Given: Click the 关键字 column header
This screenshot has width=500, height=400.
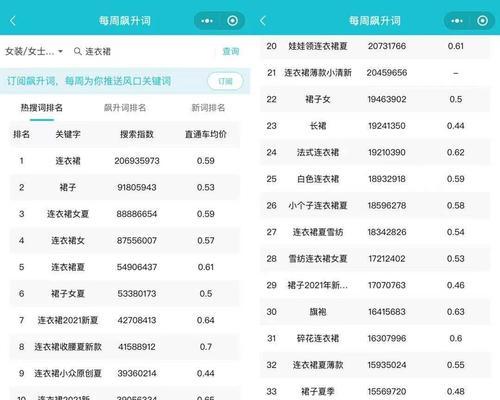Looking at the screenshot, I should click(x=68, y=134).
